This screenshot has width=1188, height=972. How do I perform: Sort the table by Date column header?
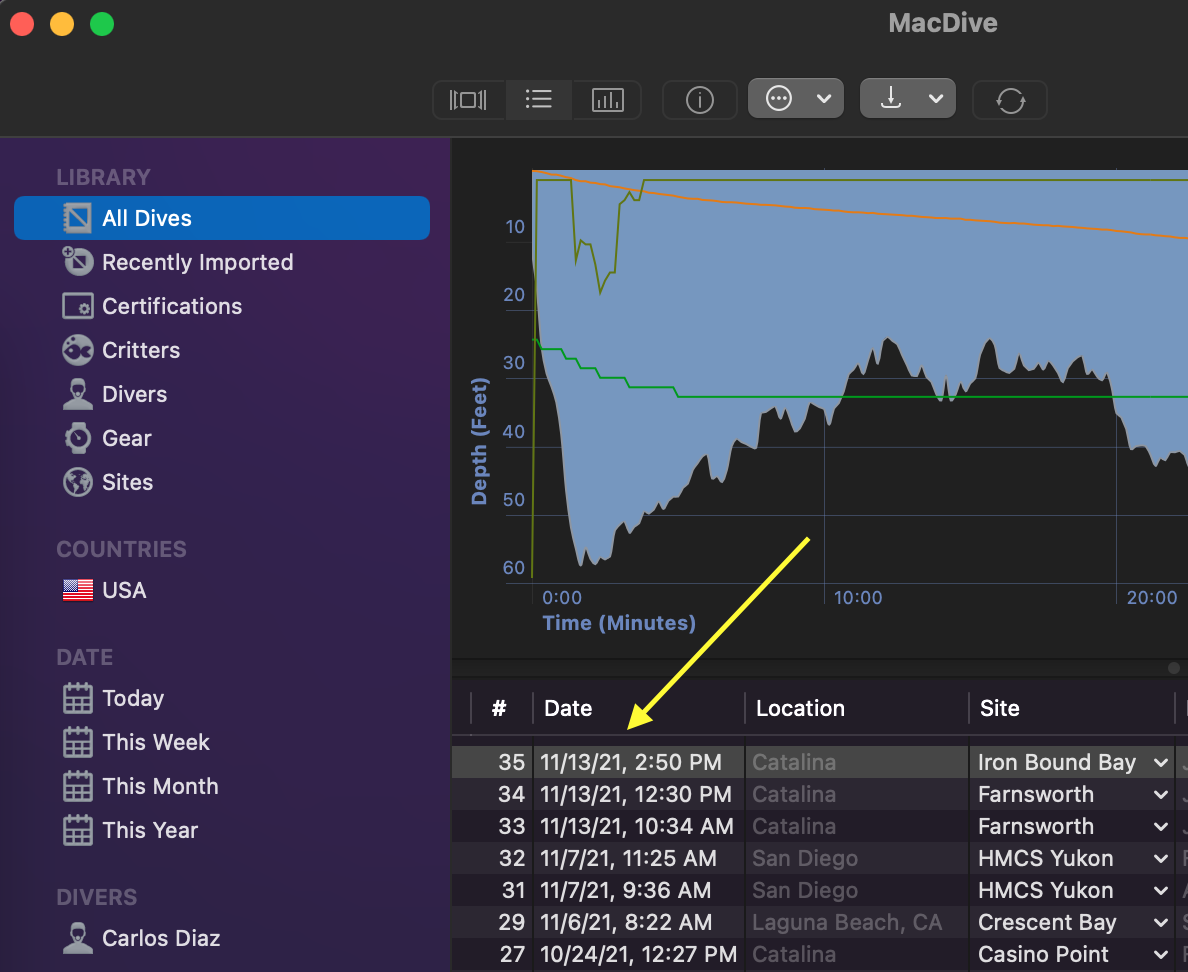coord(568,708)
